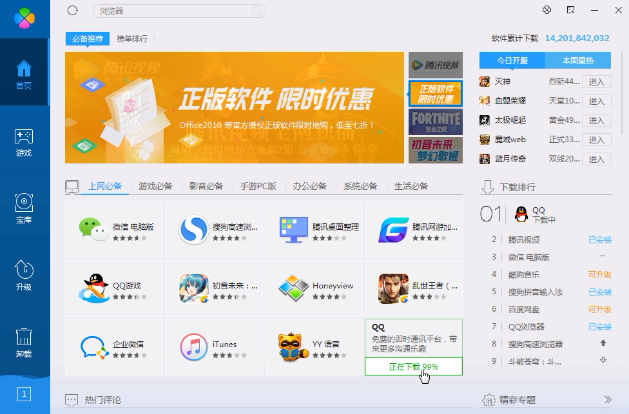Open the main menu icon in title bar
Image resolution: width=629 pixels, height=414 pixels.
point(570,10)
